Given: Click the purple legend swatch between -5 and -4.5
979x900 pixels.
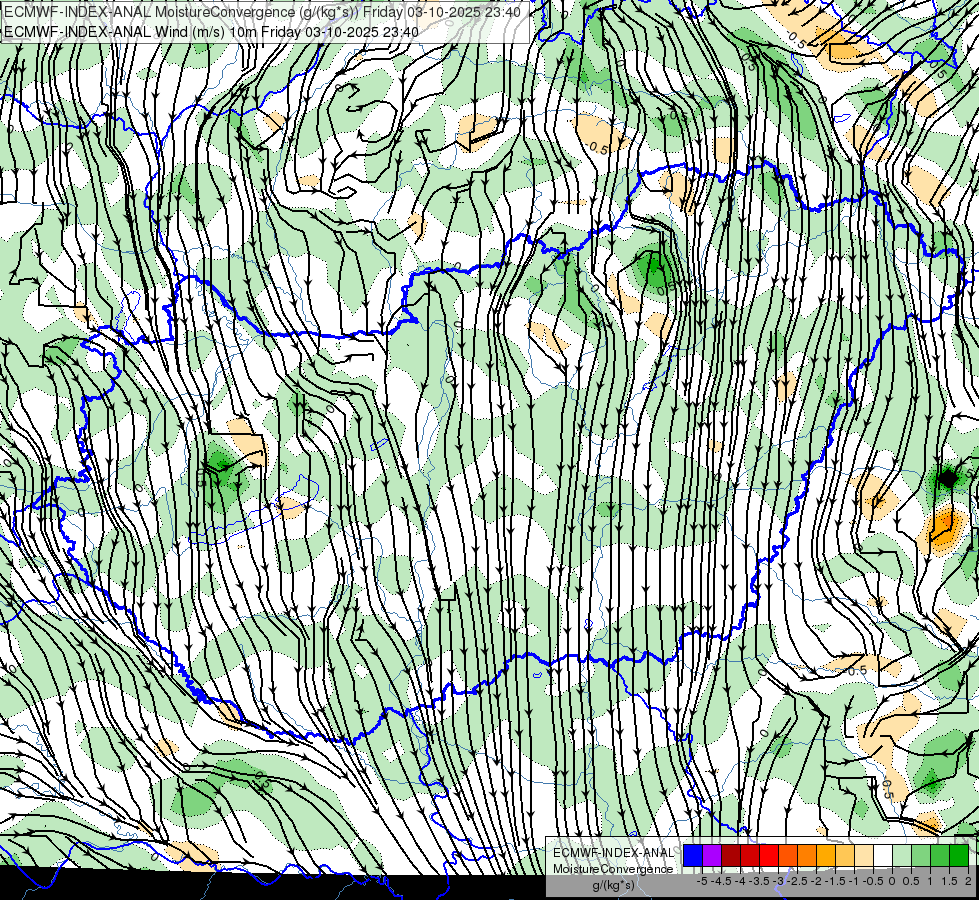Looking at the screenshot, I should [x=712, y=855].
